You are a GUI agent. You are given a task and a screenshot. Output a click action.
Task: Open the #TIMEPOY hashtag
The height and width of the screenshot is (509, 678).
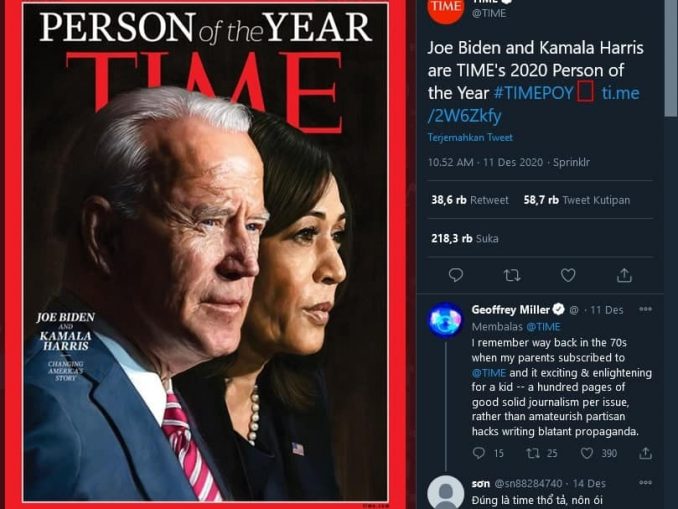(x=534, y=93)
